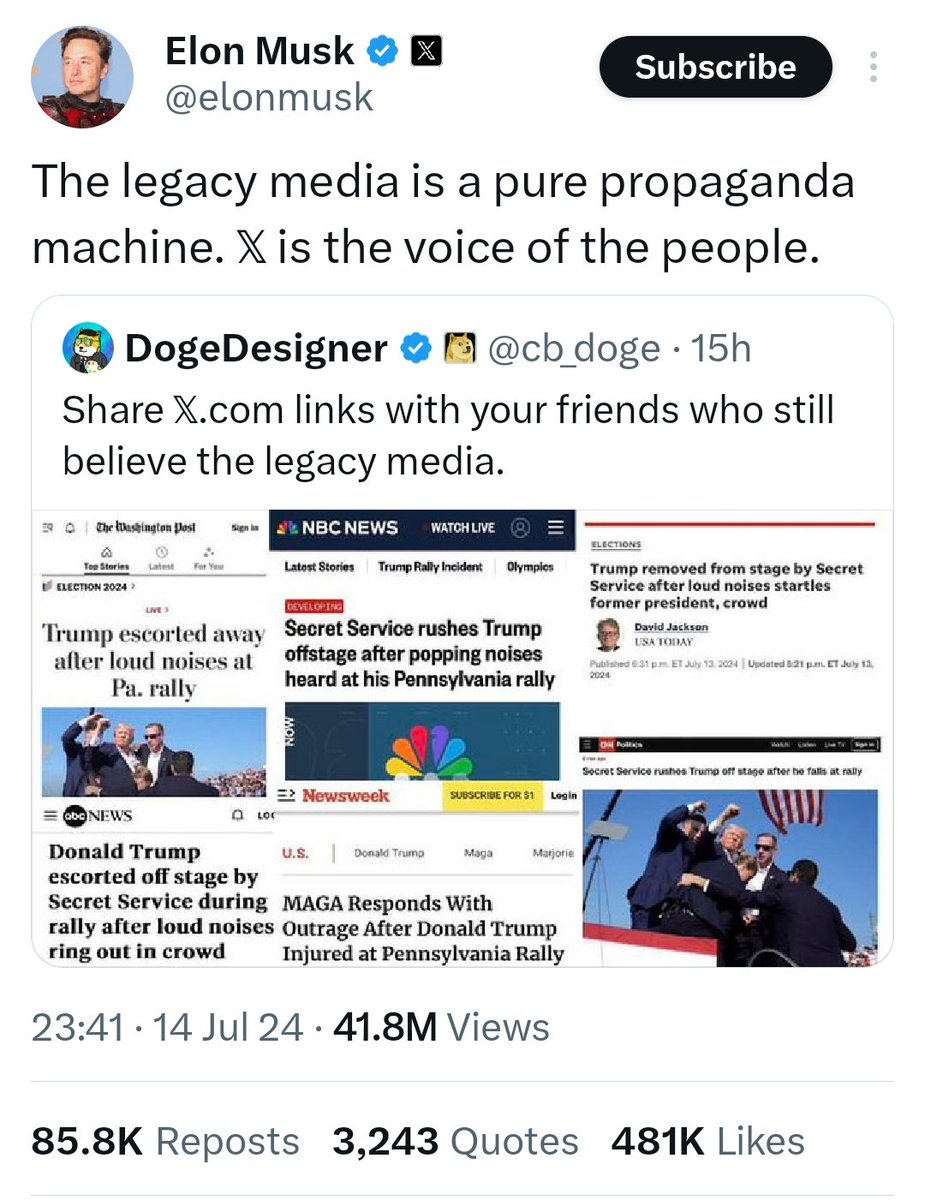Click the DogeDesigner display name
This screenshot has width=925, height=1200.
tap(256, 348)
